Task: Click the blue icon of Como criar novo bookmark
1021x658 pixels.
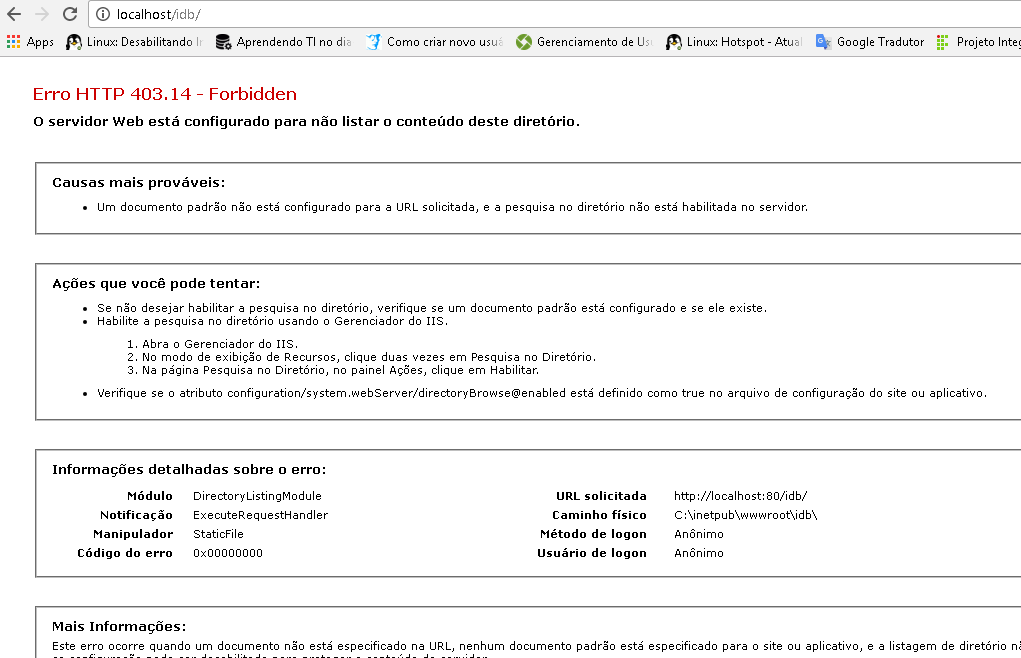Action: point(373,42)
